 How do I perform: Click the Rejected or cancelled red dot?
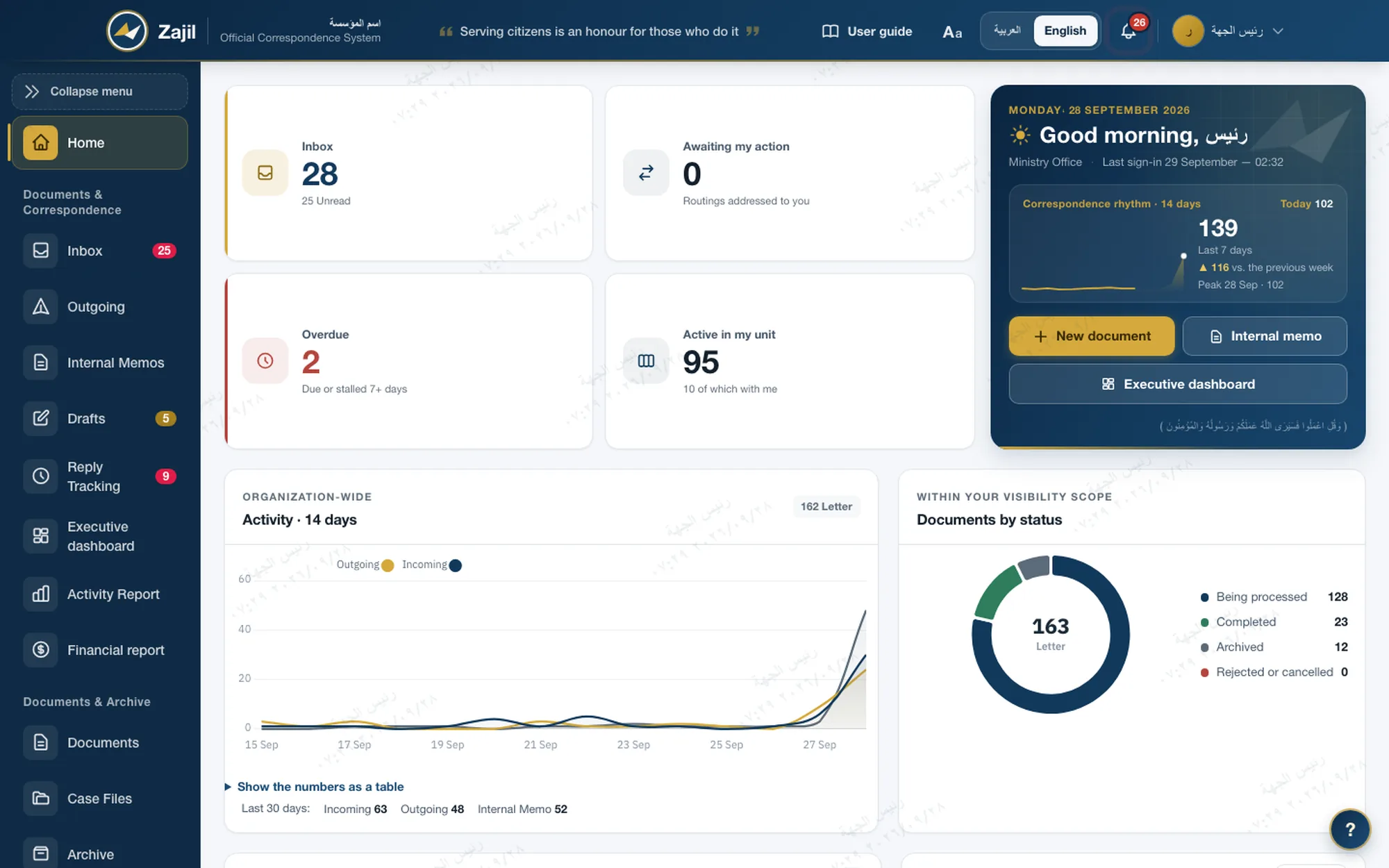pyautogui.click(x=1204, y=672)
